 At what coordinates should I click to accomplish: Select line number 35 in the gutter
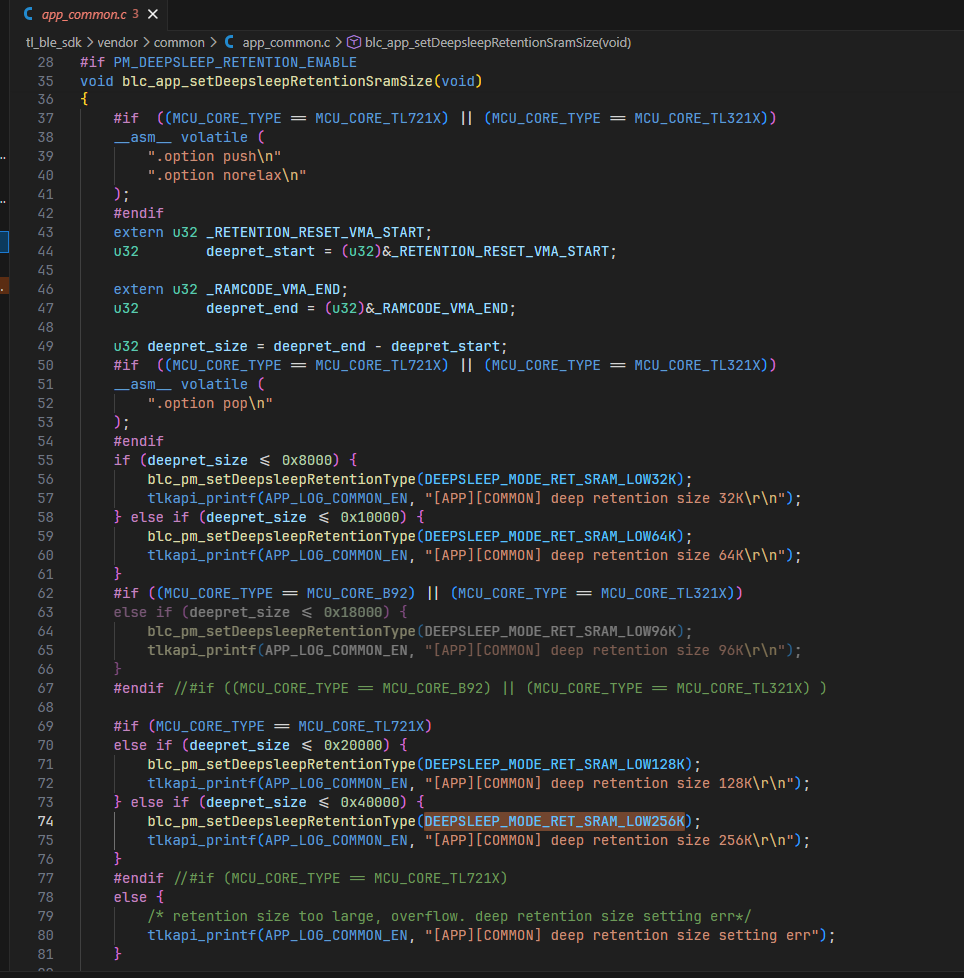pyautogui.click(x=46, y=81)
